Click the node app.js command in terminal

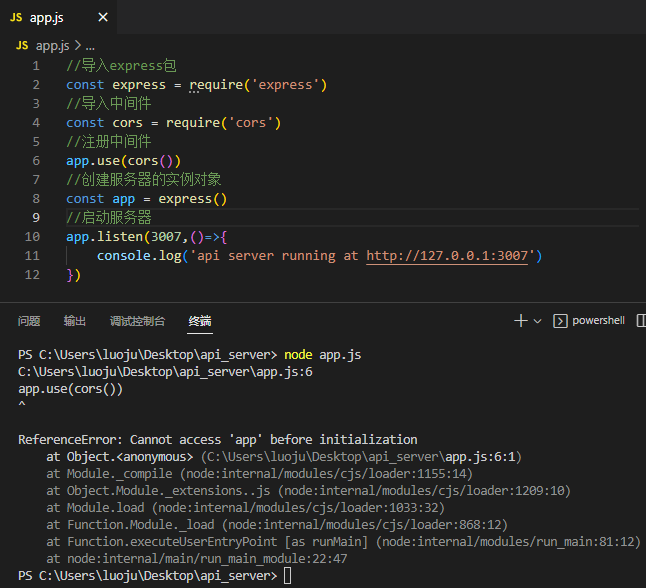(x=323, y=355)
